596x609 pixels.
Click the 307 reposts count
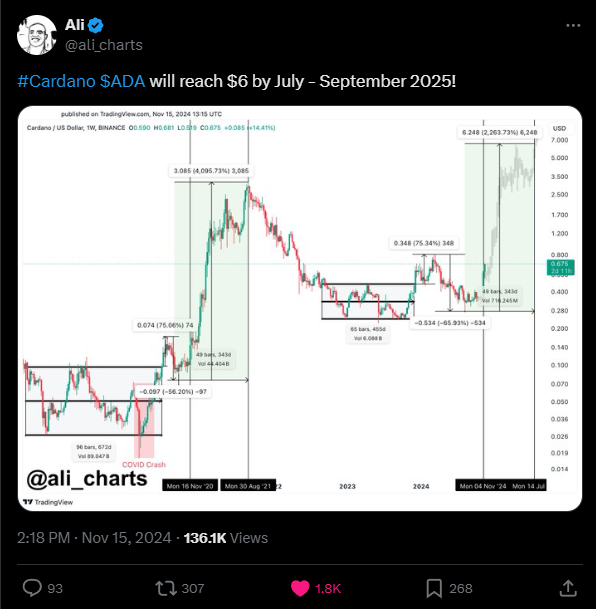click(x=193, y=588)
